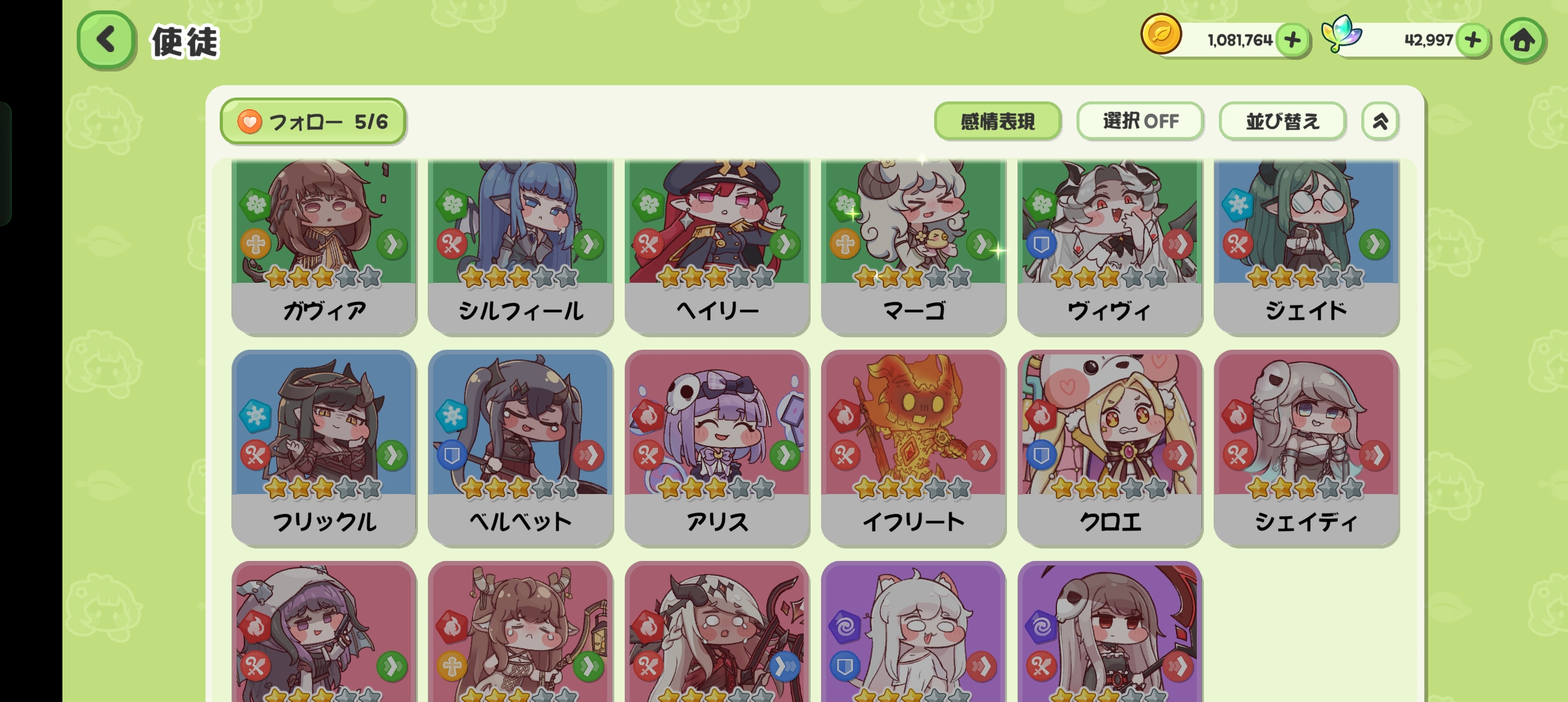Screen dimensions: 1568x702
Task: Add gold coins with the plus button
Action: tap(1292, 40)
